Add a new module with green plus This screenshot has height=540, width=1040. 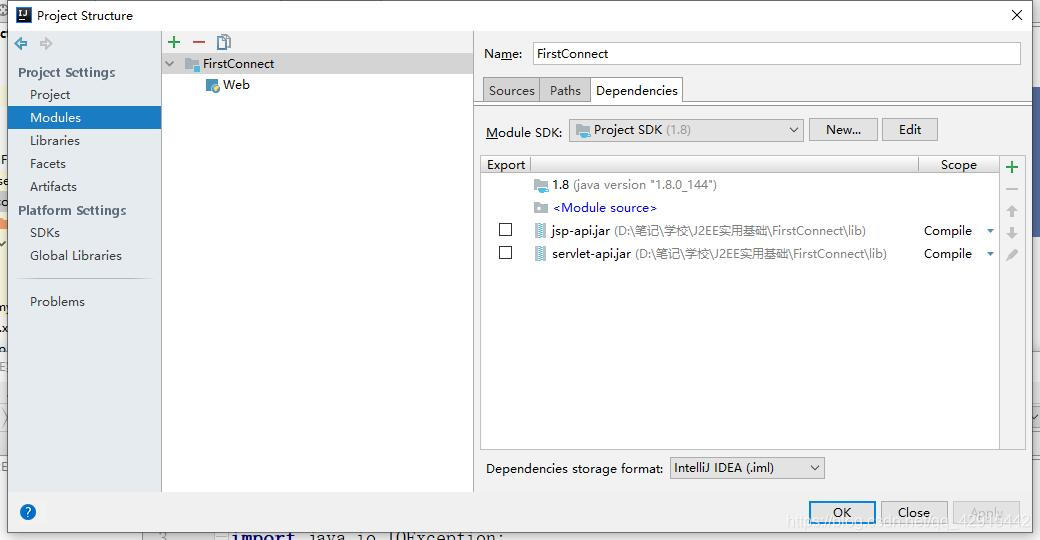174,42
